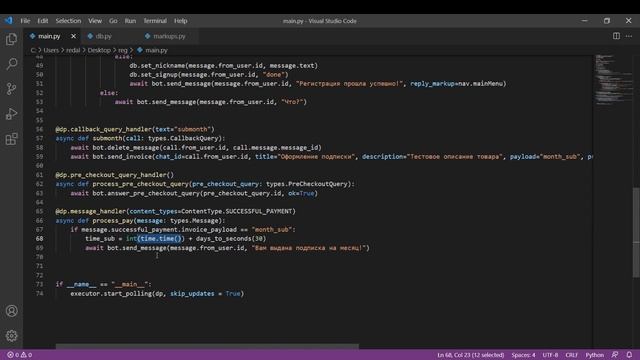Change line endings via CRLF
640x360 pixels.
pos(571,355)
